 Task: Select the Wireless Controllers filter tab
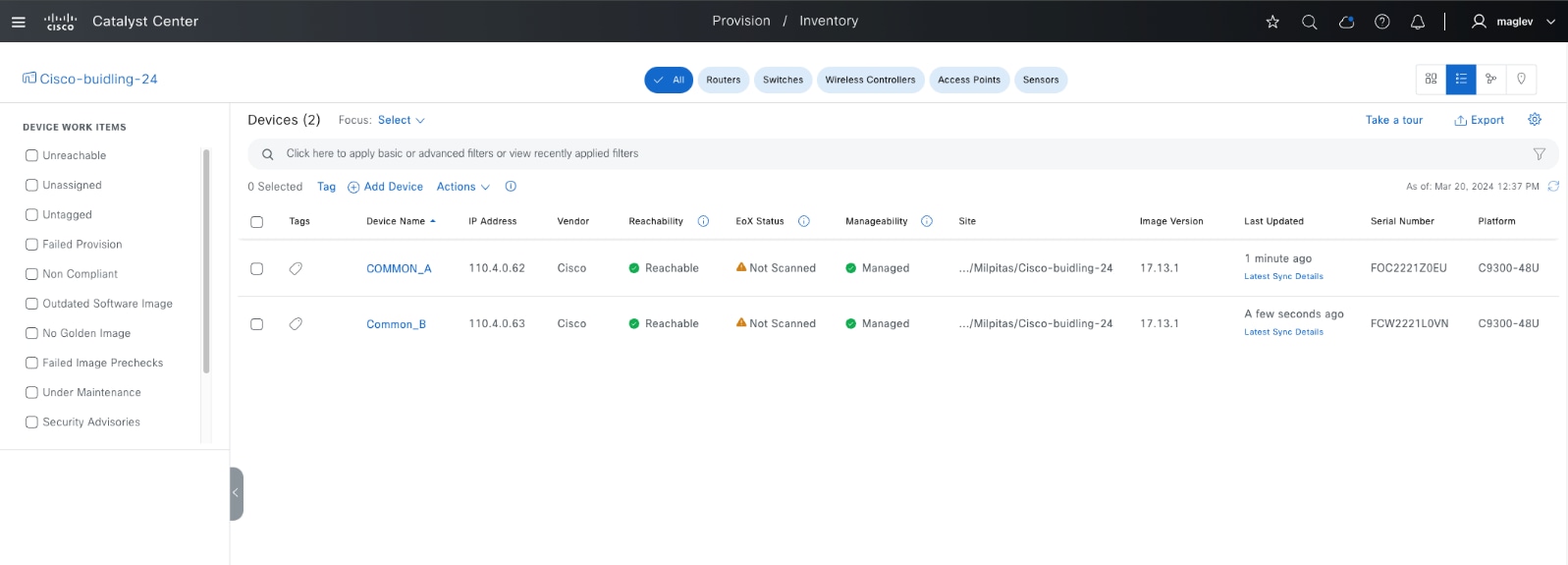tap(870, 80)
